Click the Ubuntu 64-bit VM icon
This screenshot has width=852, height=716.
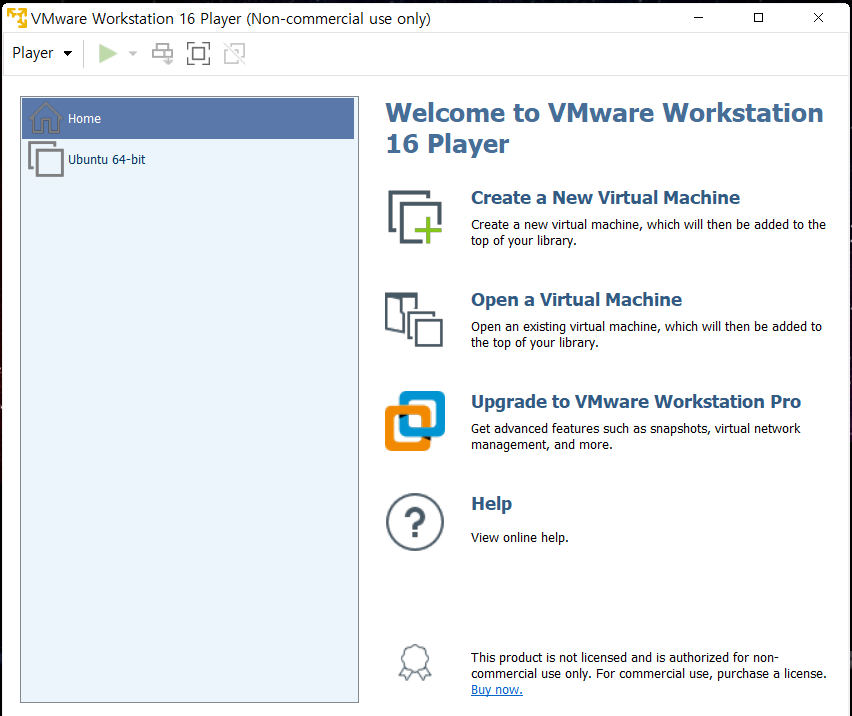[46, 159]
